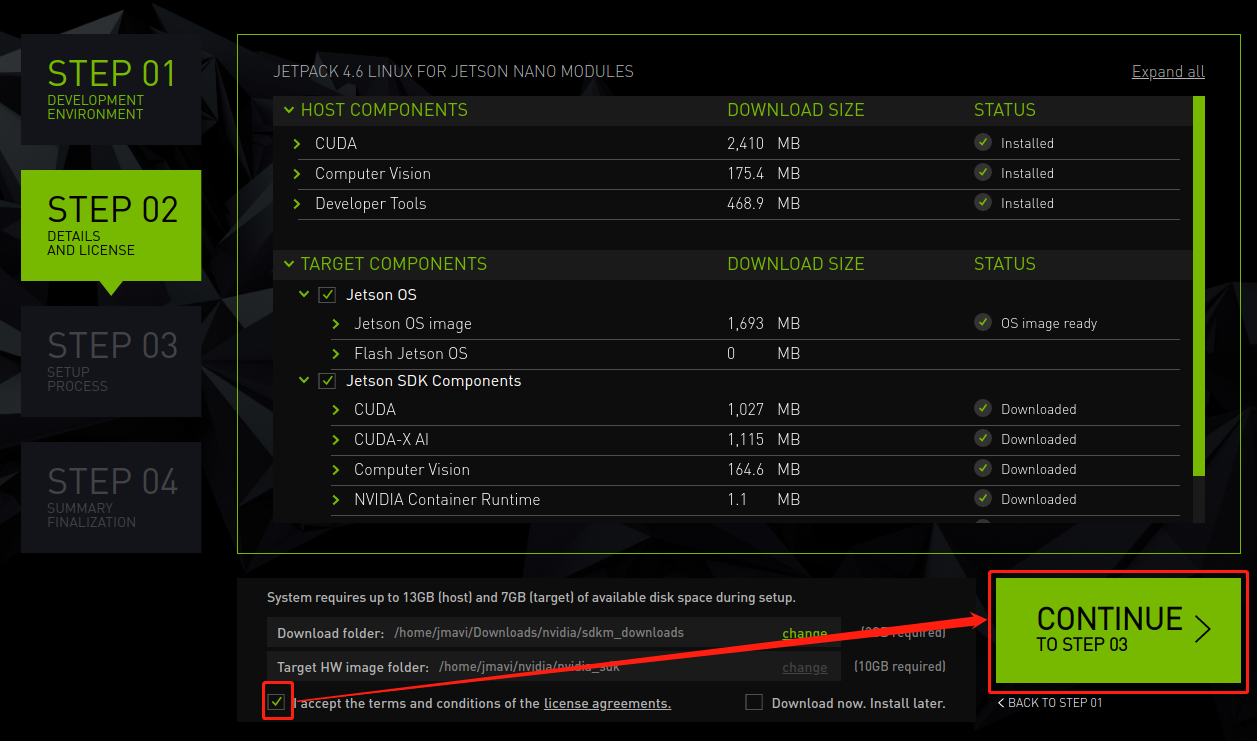Collapse the HOST COMPONENTS section
Screen dimensions: 1257x741
click(288, 110)
